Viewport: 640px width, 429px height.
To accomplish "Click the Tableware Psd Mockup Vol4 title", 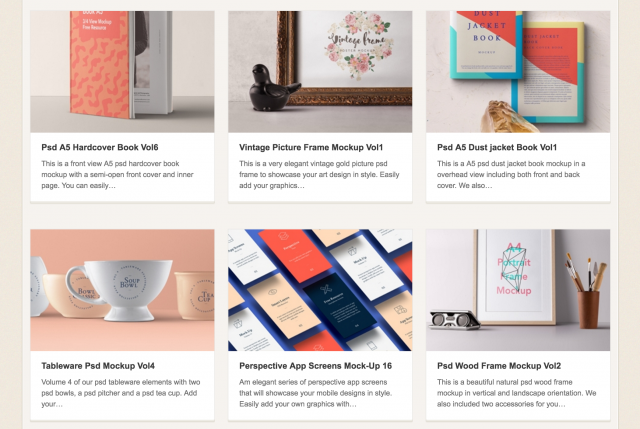I will [x=98, y=366].
